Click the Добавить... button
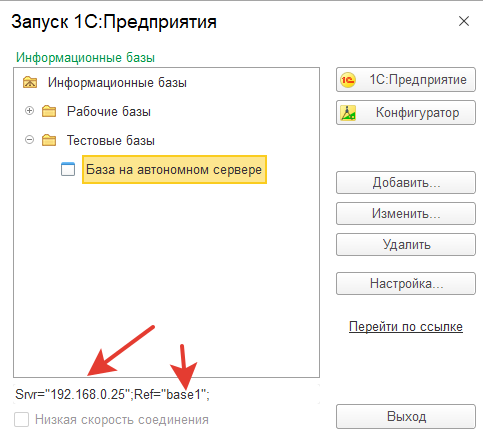 (406, 183)
